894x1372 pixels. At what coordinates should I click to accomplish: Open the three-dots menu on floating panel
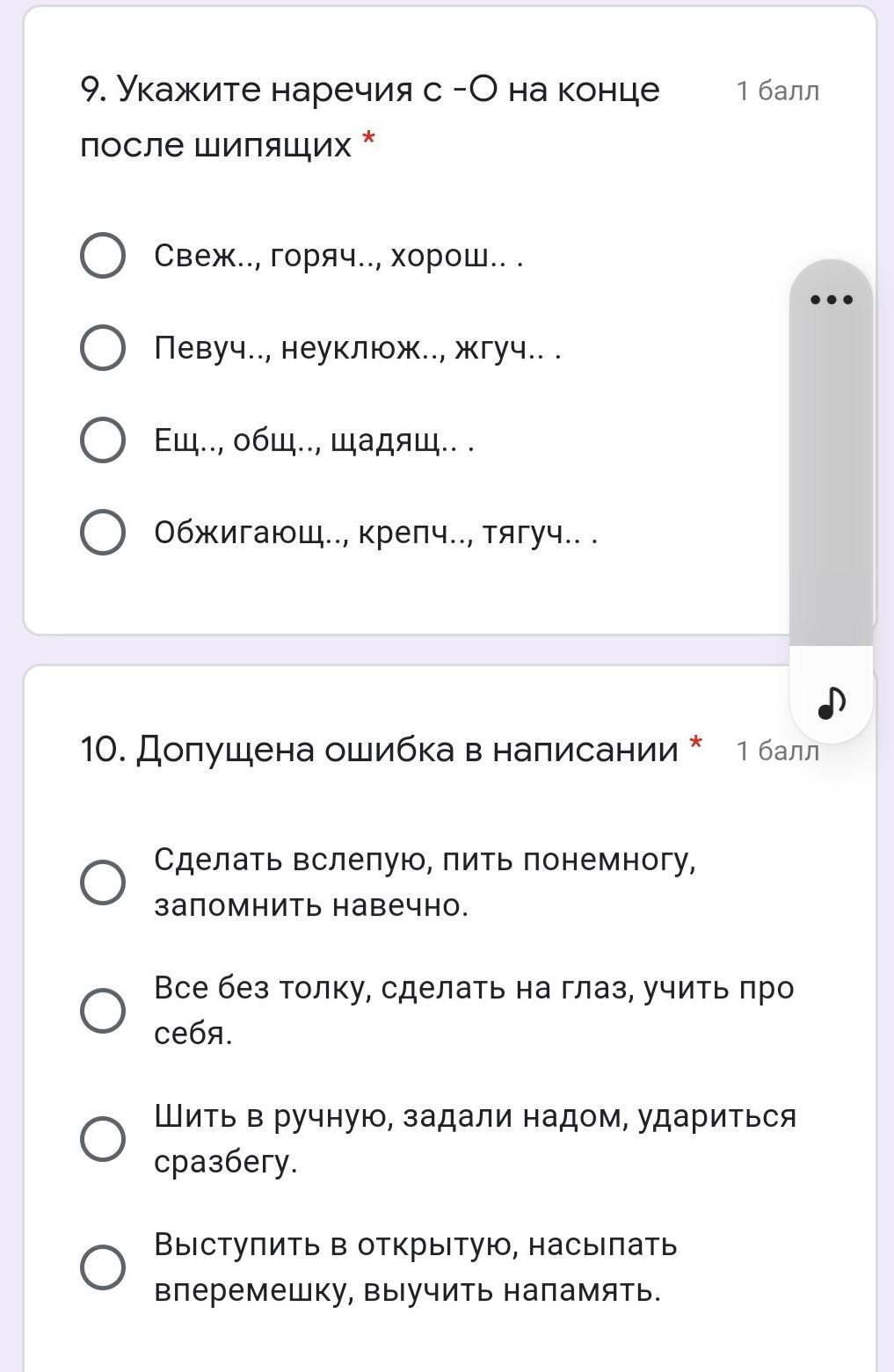pos(831,300)
